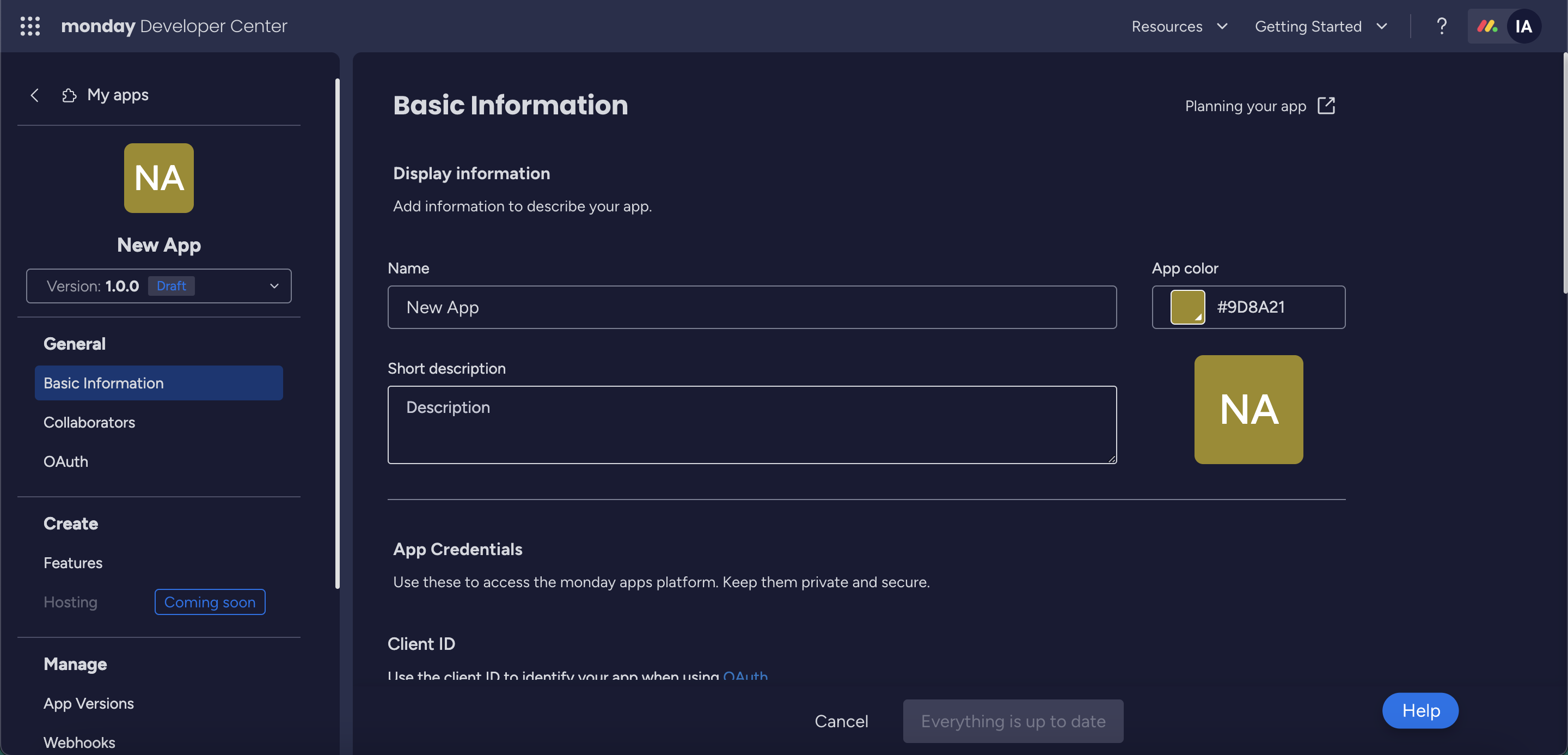Open the question mark help icon
This screenshot has height=755, width=1568.
pos(1441,26)
